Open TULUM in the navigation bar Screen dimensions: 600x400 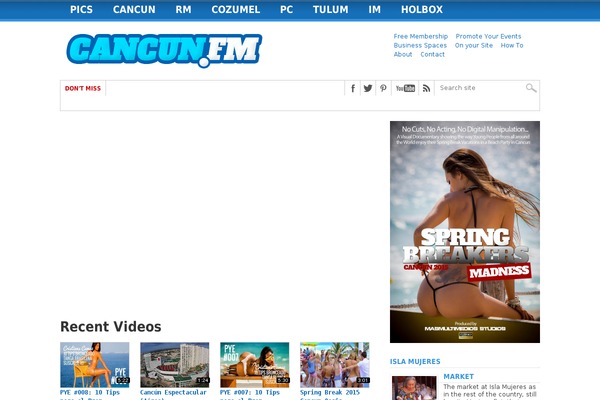coord(331,10)
